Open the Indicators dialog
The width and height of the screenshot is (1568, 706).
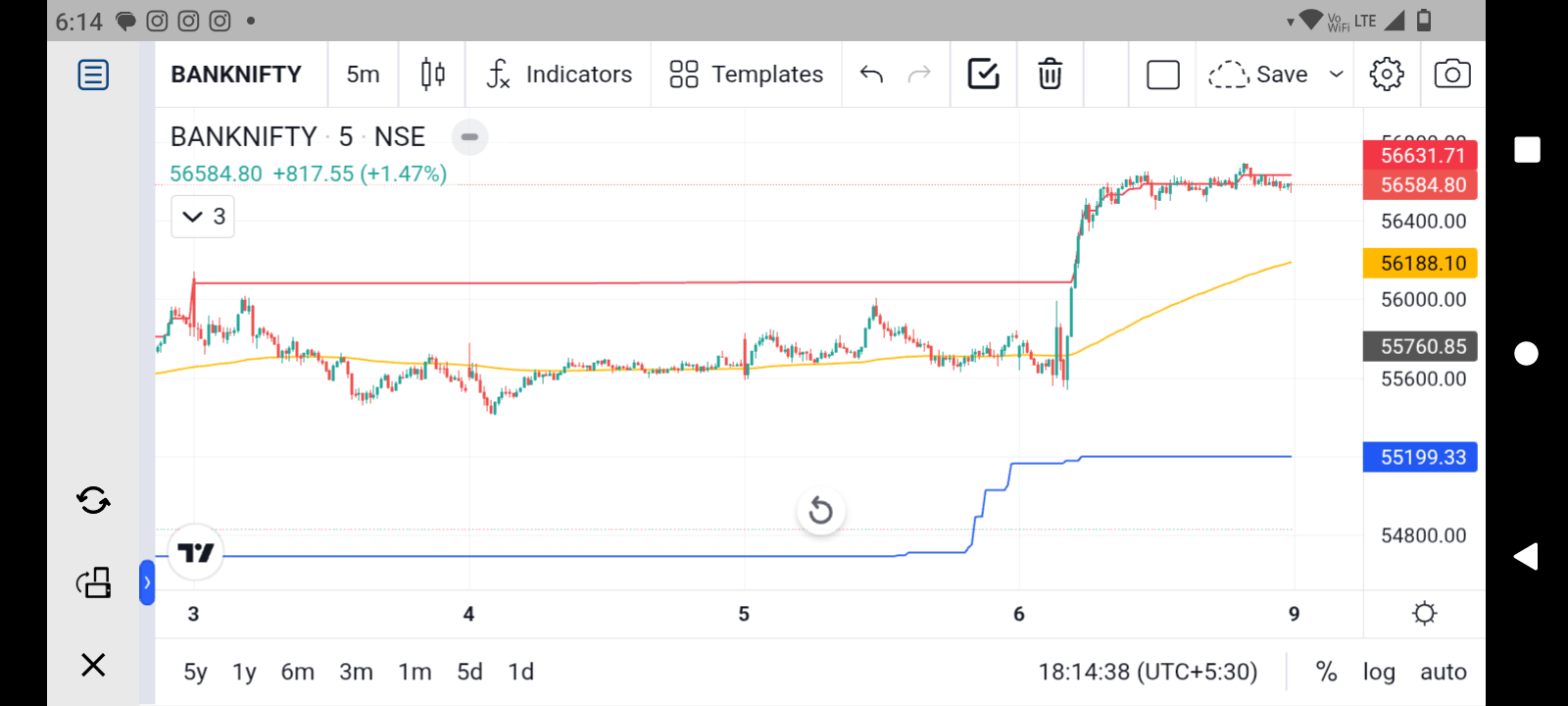point(560,75)
